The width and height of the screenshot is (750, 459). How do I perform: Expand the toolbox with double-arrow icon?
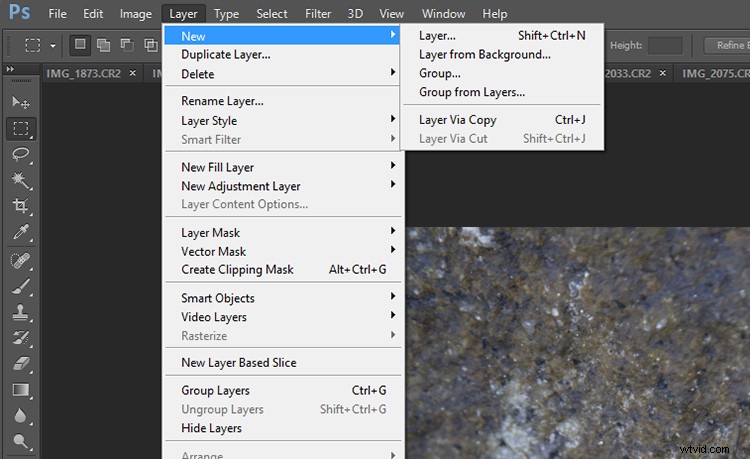click(x=10, y=69)
